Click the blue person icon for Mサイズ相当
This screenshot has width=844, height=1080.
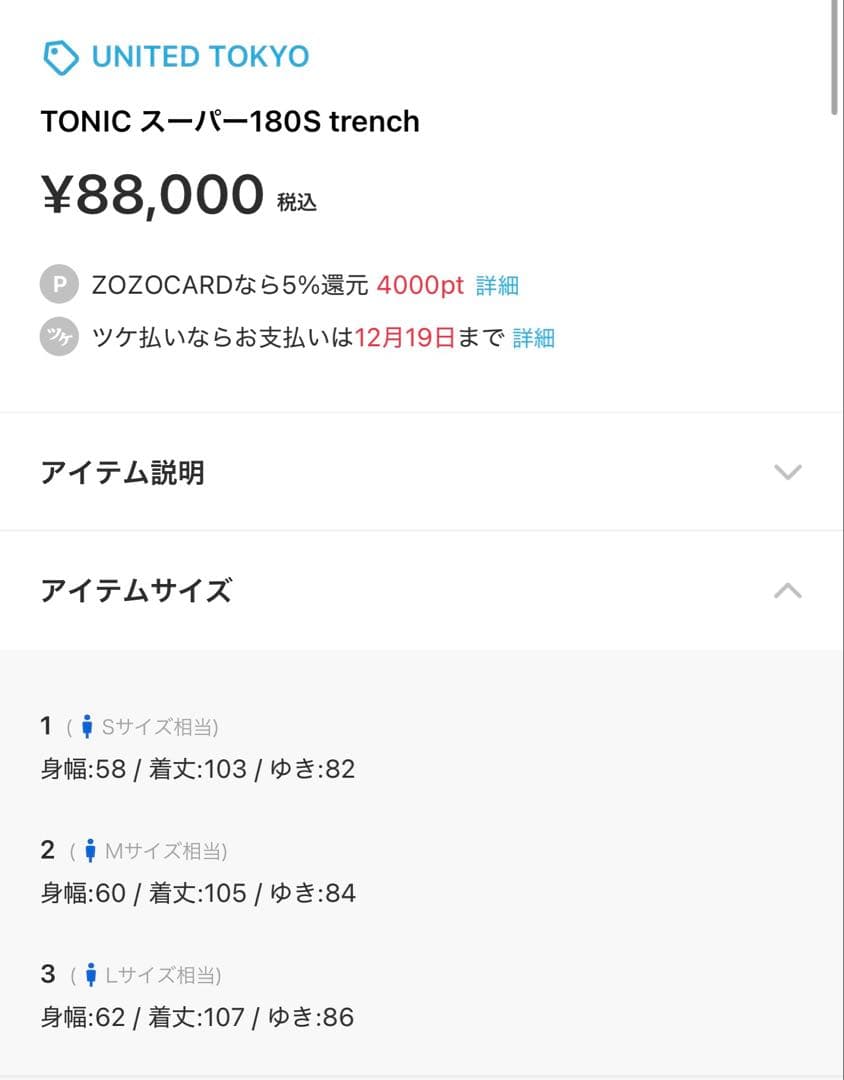pos(90,851)
